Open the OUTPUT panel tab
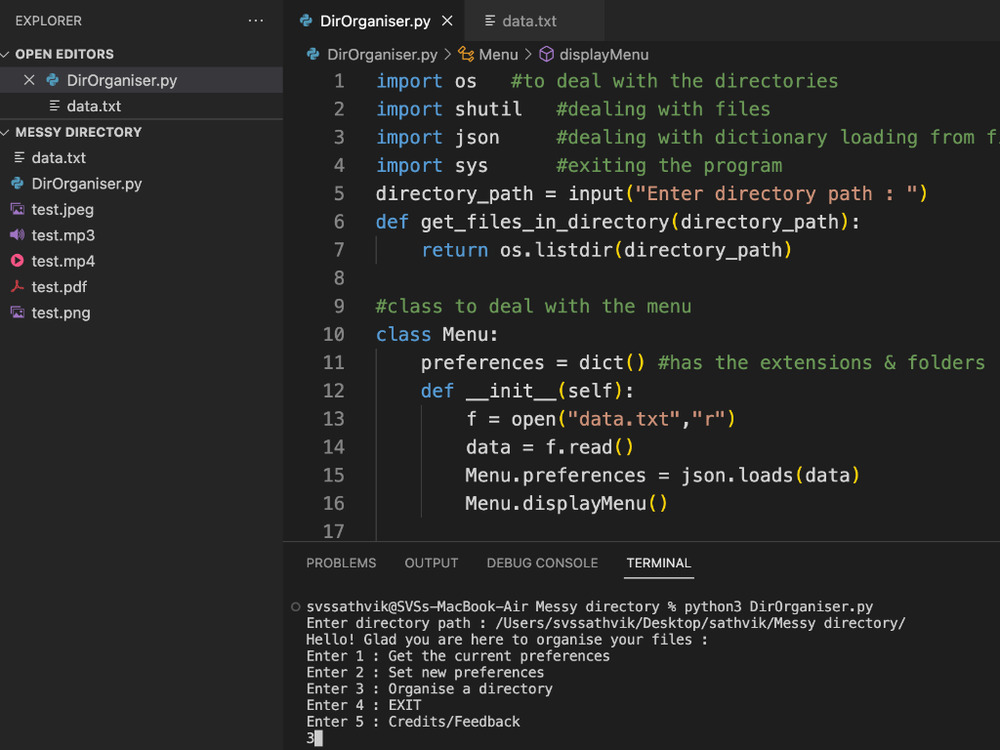1000x750 pixels. [431, 563]
